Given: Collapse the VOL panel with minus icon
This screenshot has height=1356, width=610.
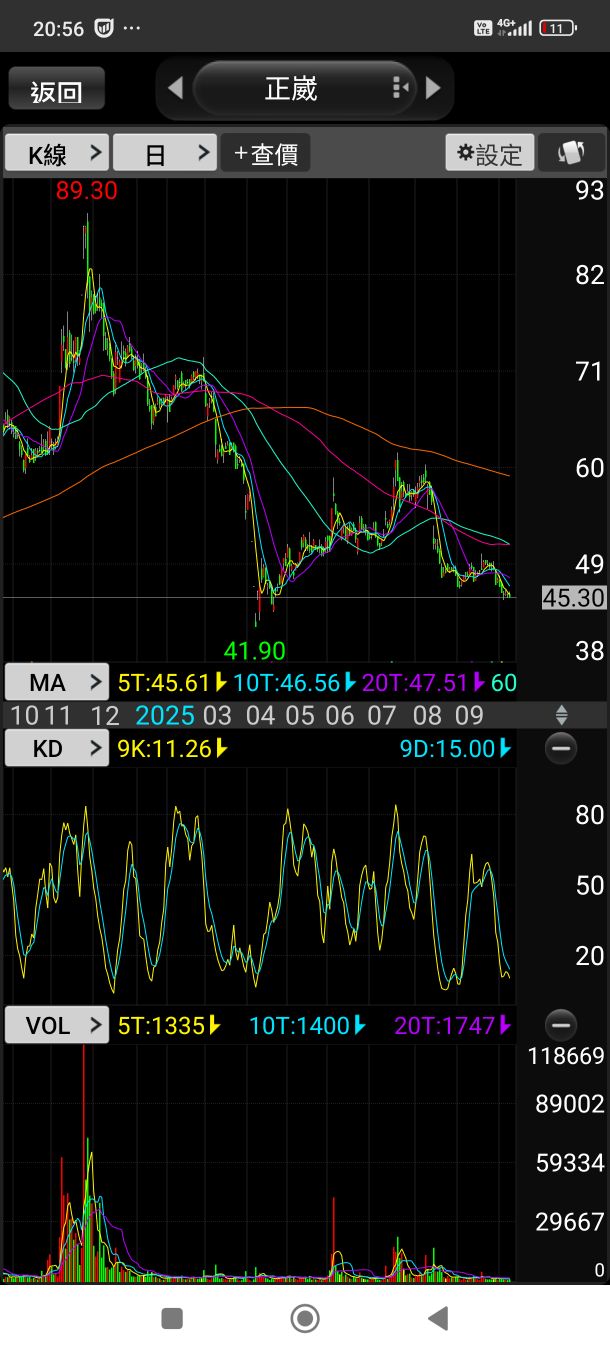Looking at the screenshot, I should [561, 1025].
